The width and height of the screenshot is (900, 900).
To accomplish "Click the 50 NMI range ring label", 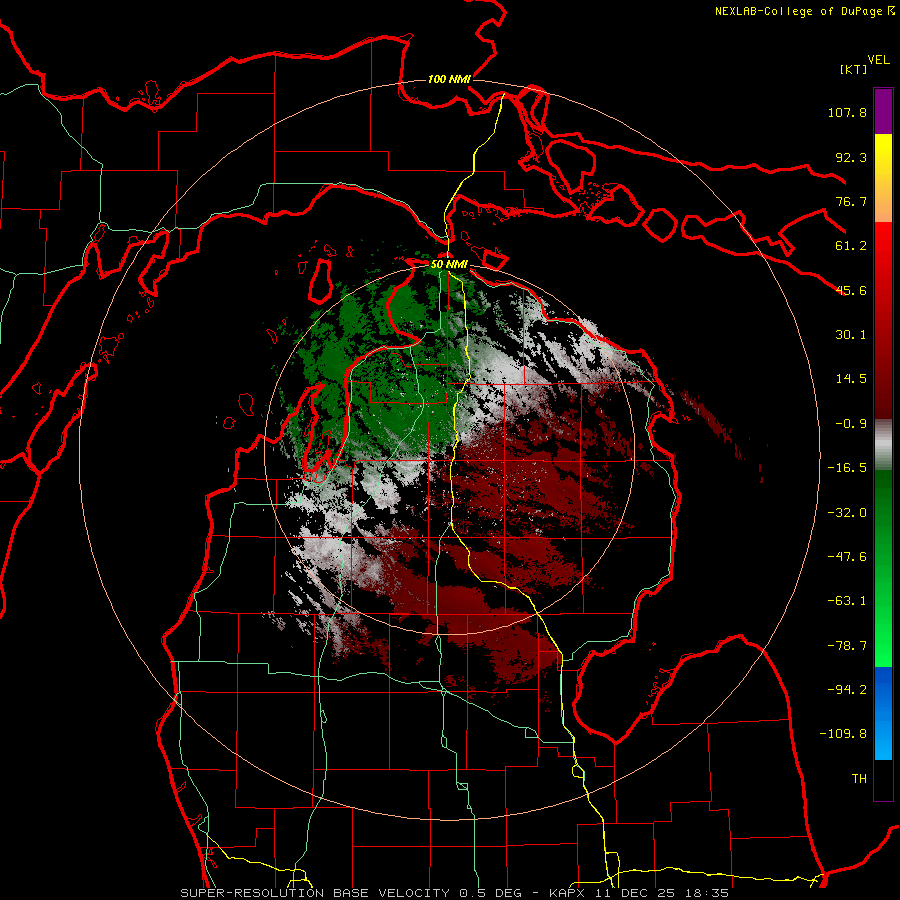I will coord(449,265).
